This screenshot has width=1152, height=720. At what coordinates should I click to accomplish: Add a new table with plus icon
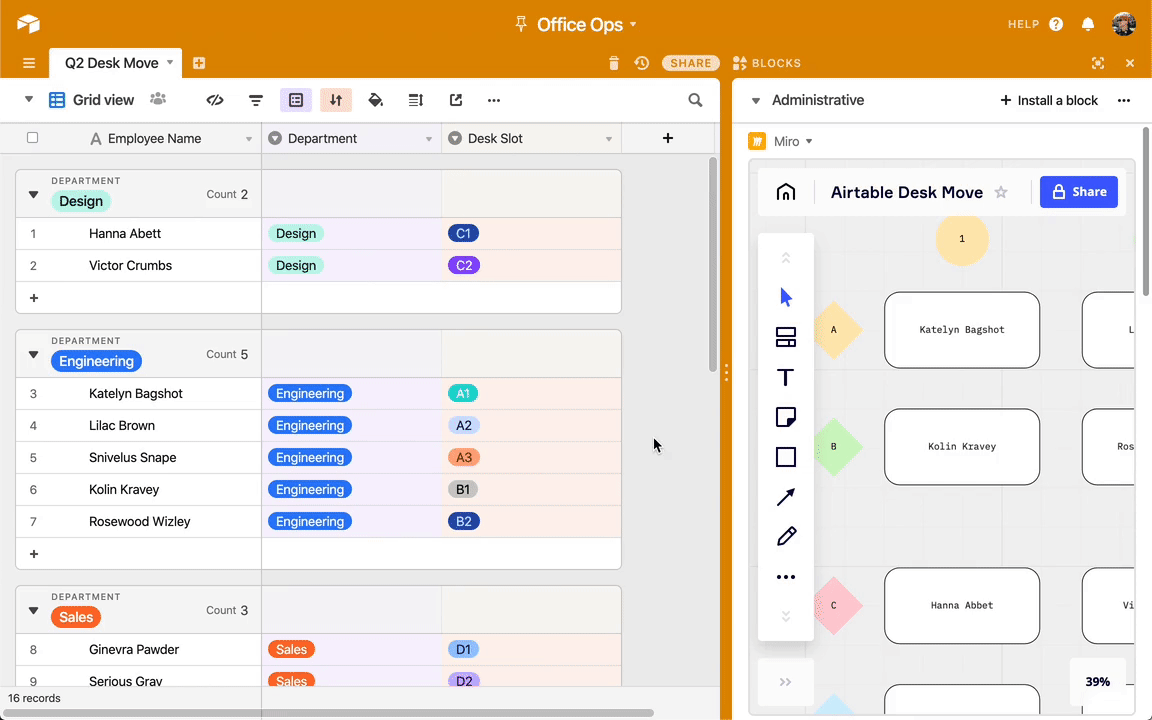point(198,63)
